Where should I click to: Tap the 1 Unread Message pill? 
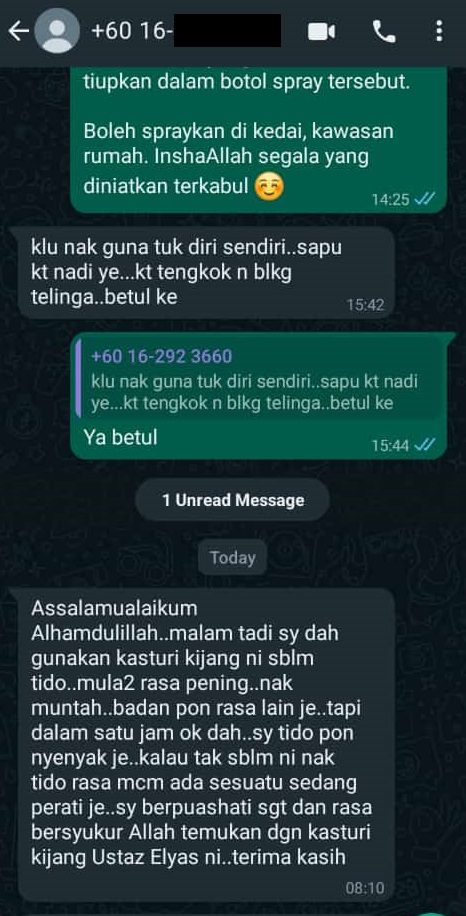coord(233,500)
